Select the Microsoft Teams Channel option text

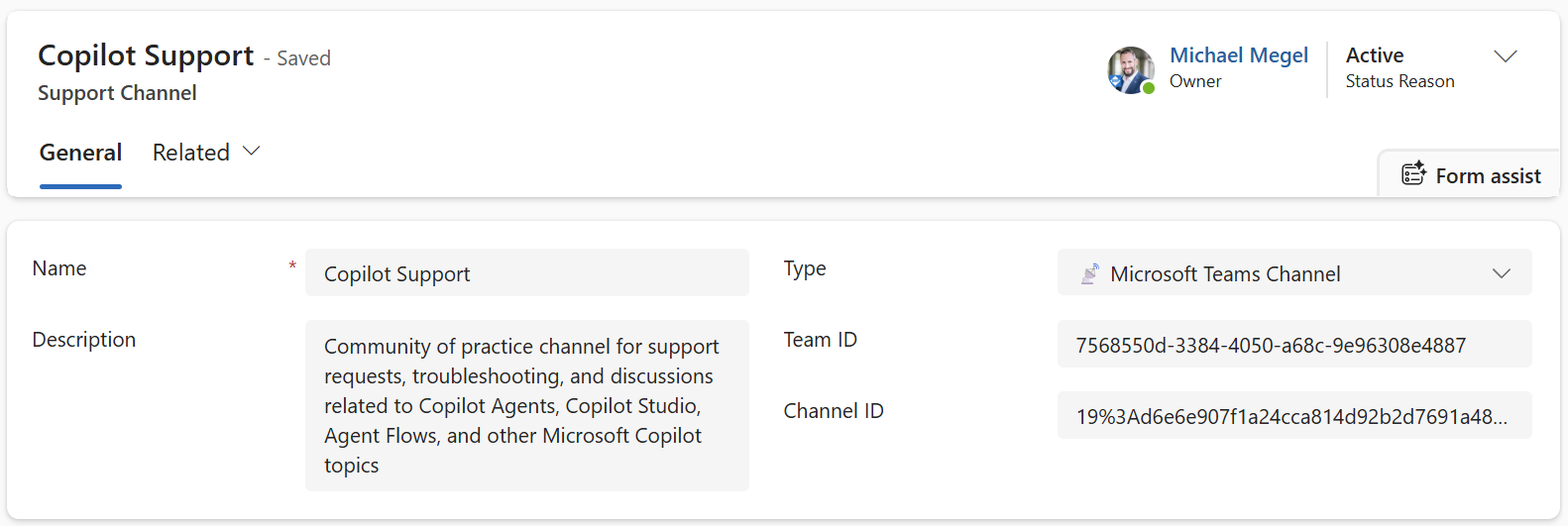point(1225,274)
